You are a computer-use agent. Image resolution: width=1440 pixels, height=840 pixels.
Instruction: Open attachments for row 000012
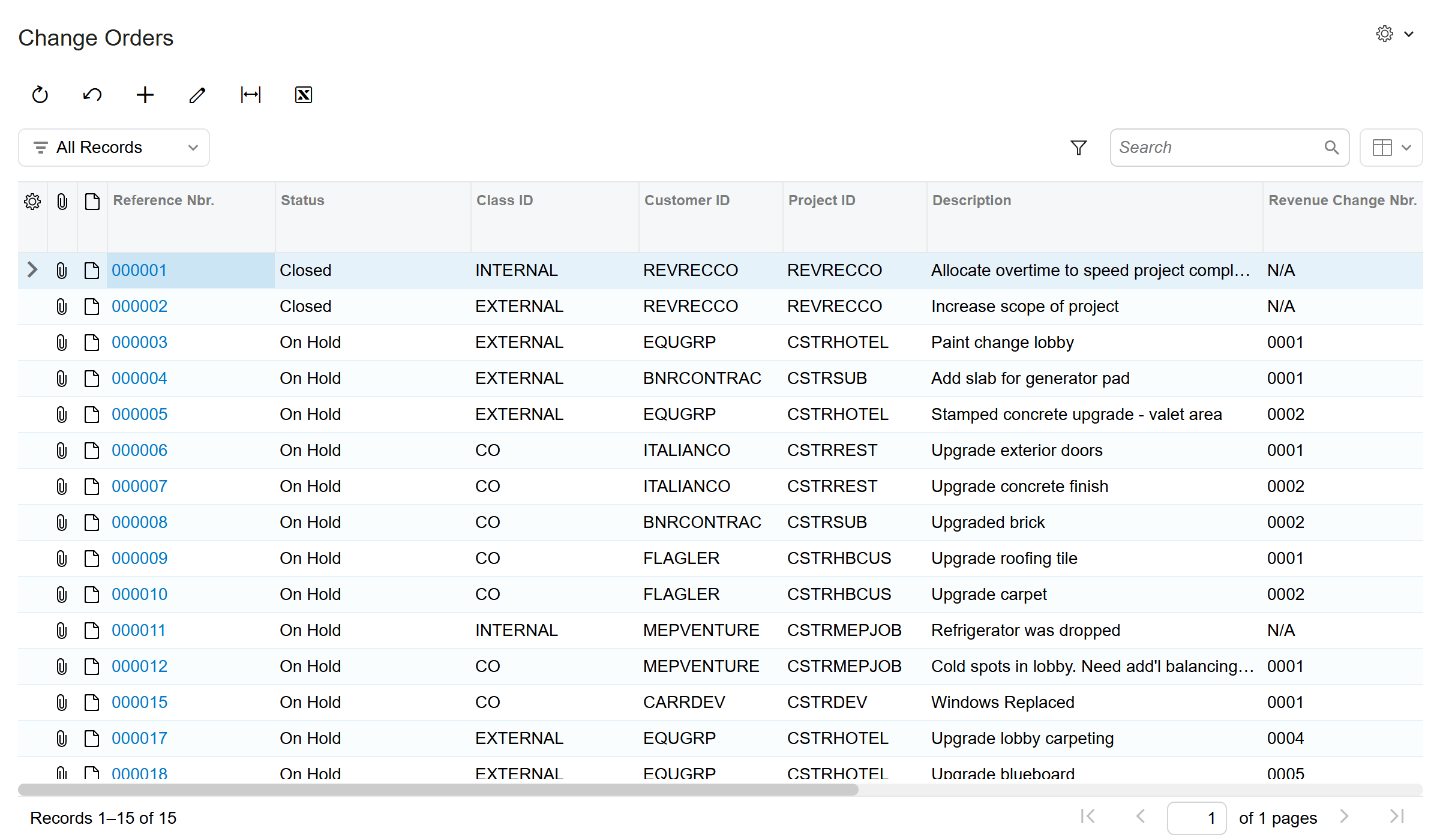point(62,667)
